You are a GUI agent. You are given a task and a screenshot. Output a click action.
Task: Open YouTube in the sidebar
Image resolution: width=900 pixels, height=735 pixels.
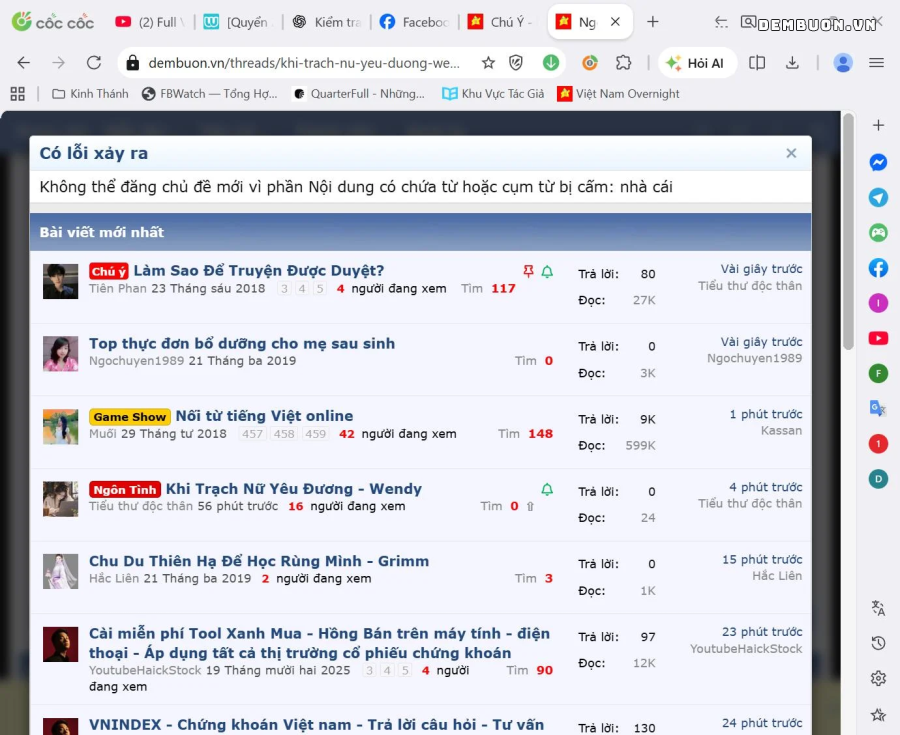(x=878, y=339)
